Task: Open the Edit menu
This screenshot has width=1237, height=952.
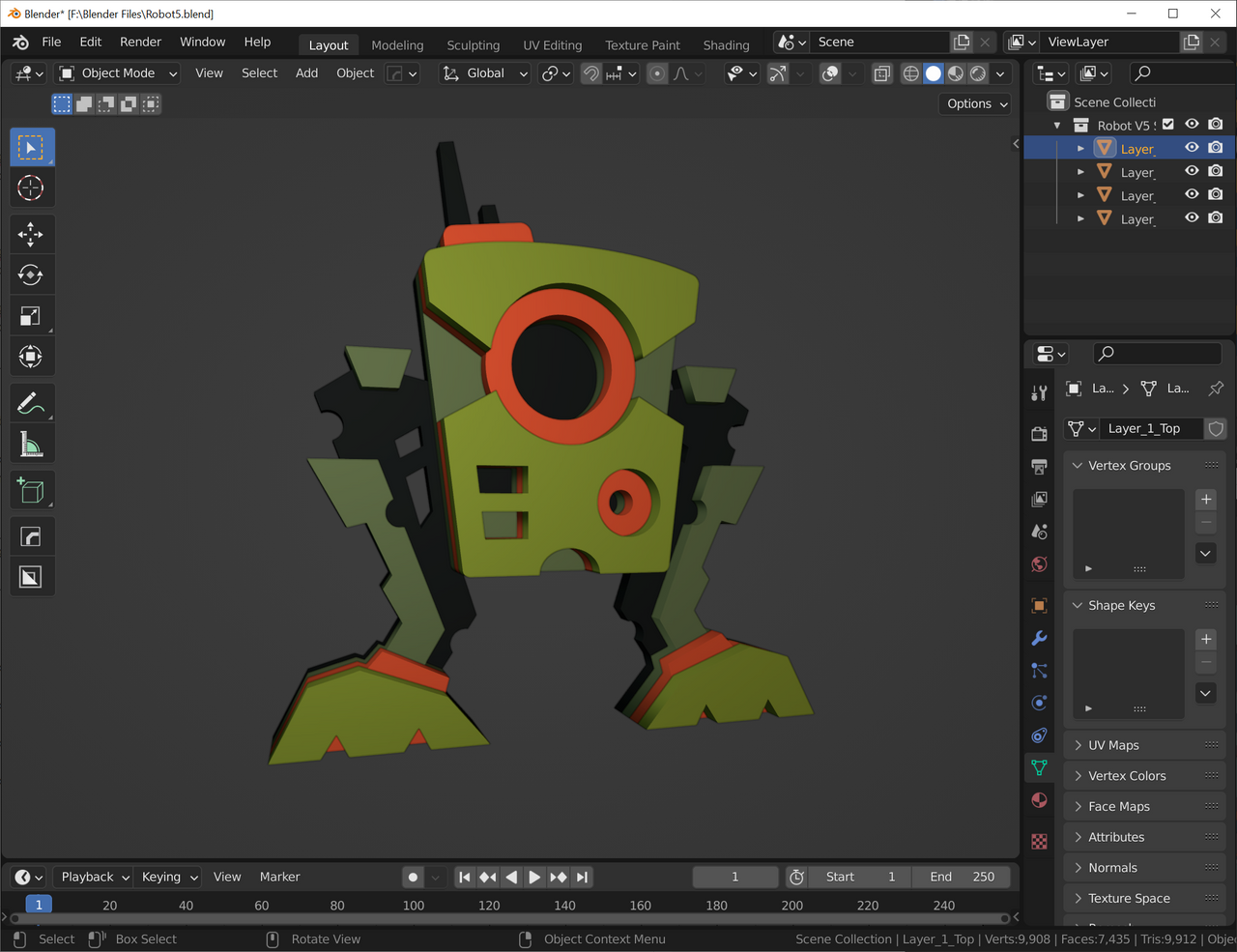Action: coord(91,43)
